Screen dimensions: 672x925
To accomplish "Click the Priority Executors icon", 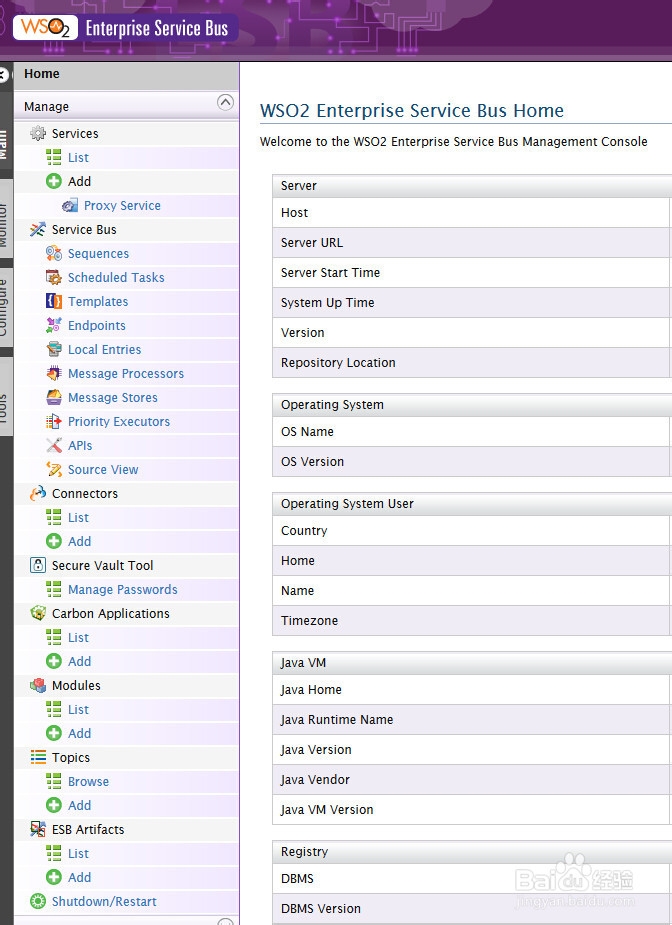I will click(54, 421).
